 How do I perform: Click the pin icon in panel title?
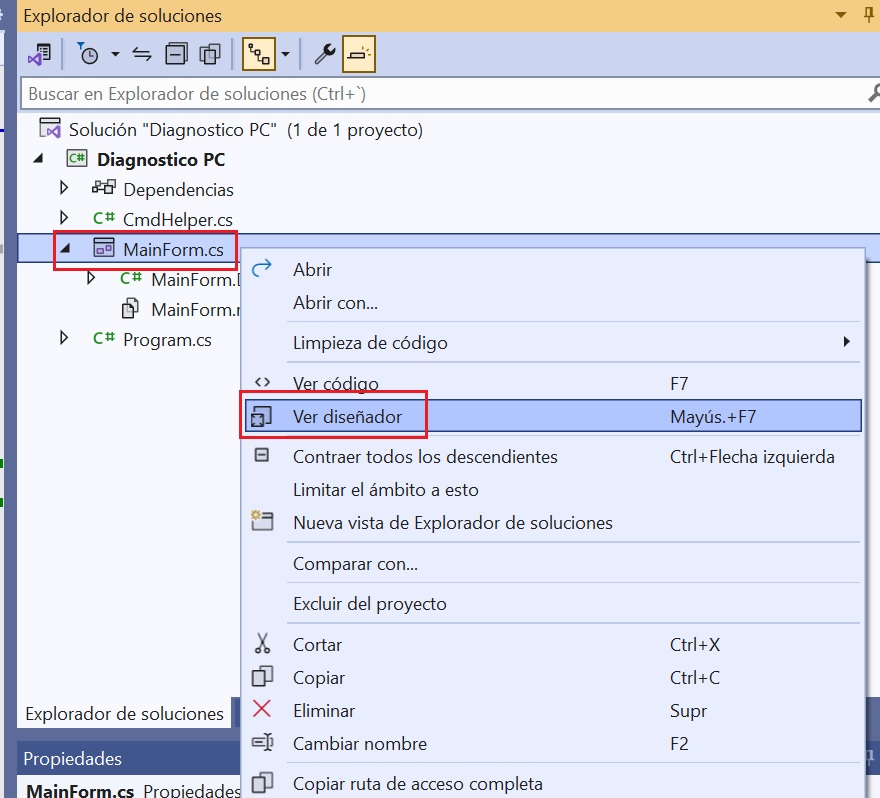pyautogui.click(x=866, y=16)
